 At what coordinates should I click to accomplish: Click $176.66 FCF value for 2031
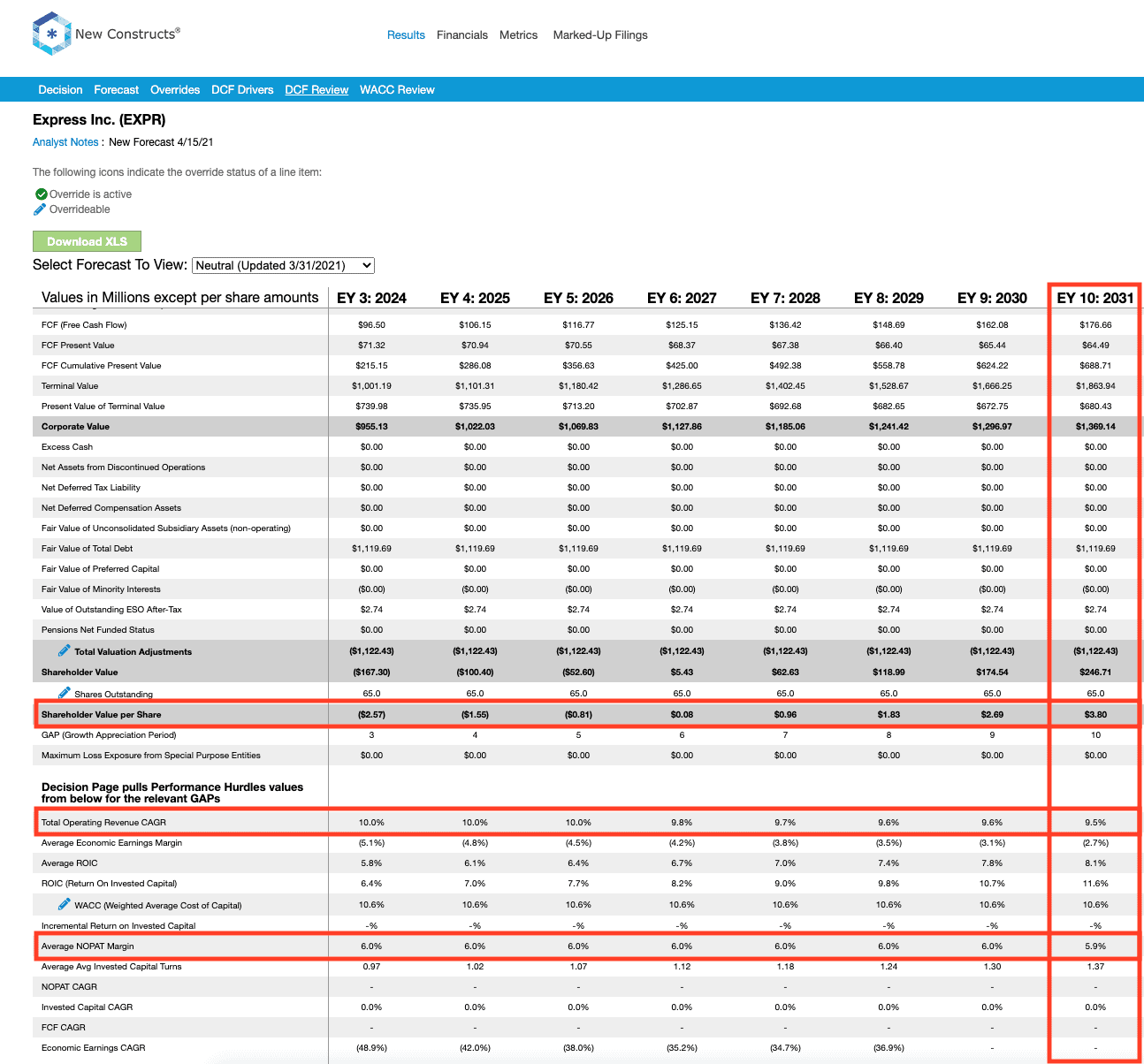click(1095, 325)
